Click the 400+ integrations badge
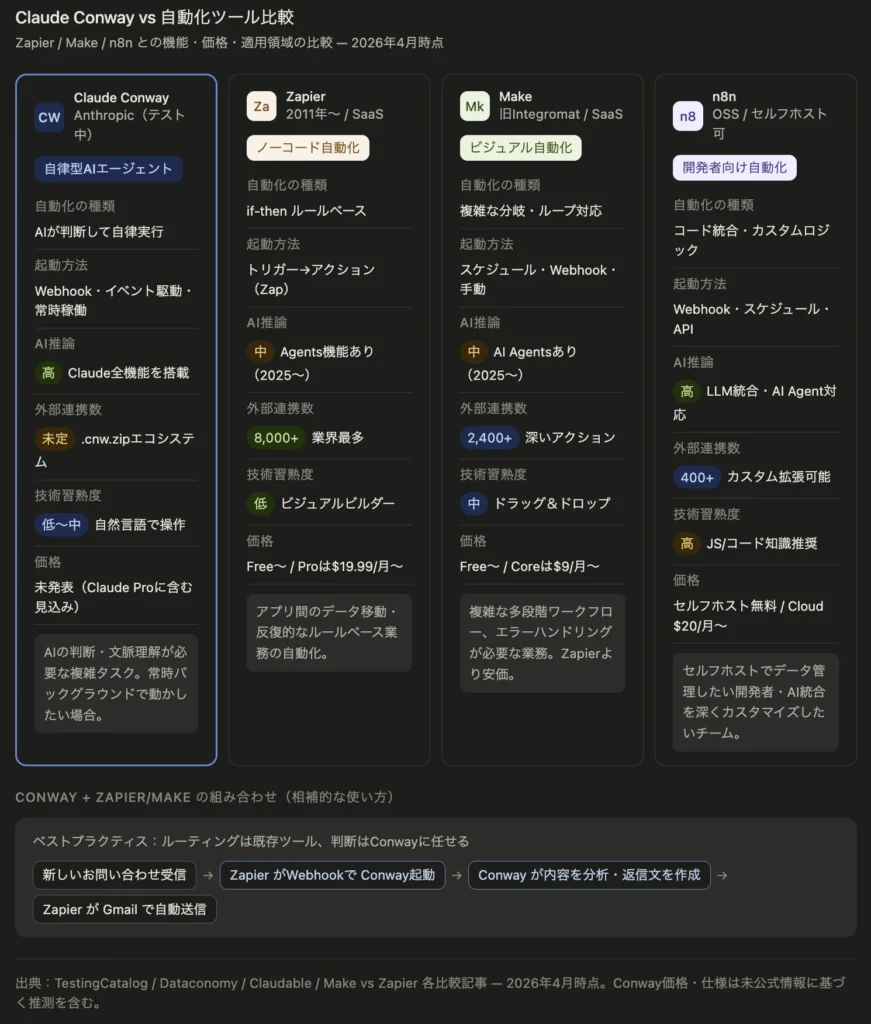 [696, 477]
